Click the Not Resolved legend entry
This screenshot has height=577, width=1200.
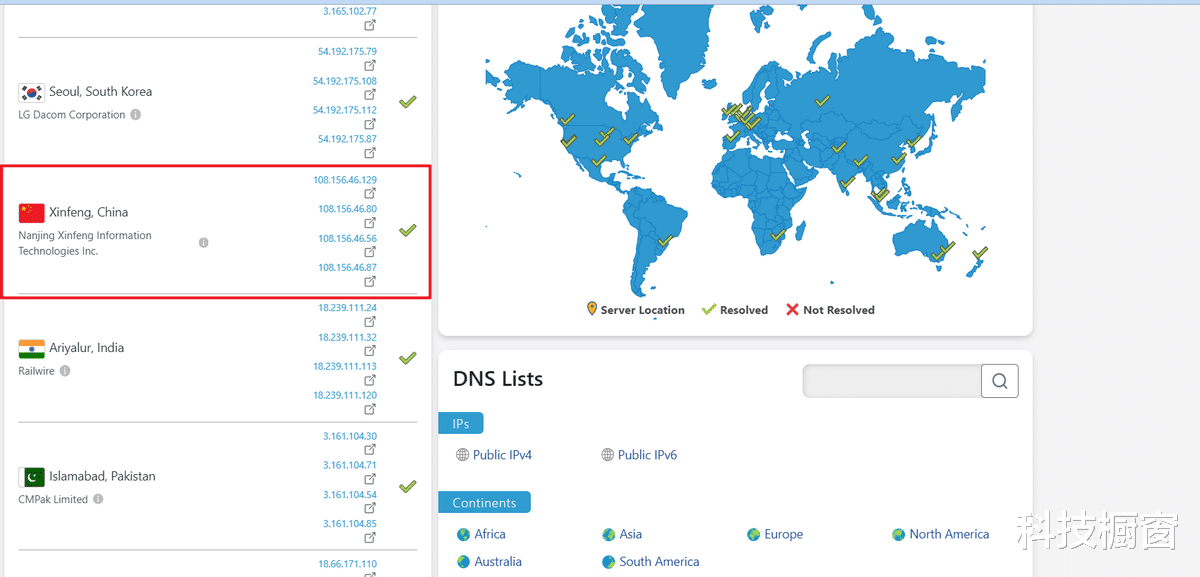(830, 310)
